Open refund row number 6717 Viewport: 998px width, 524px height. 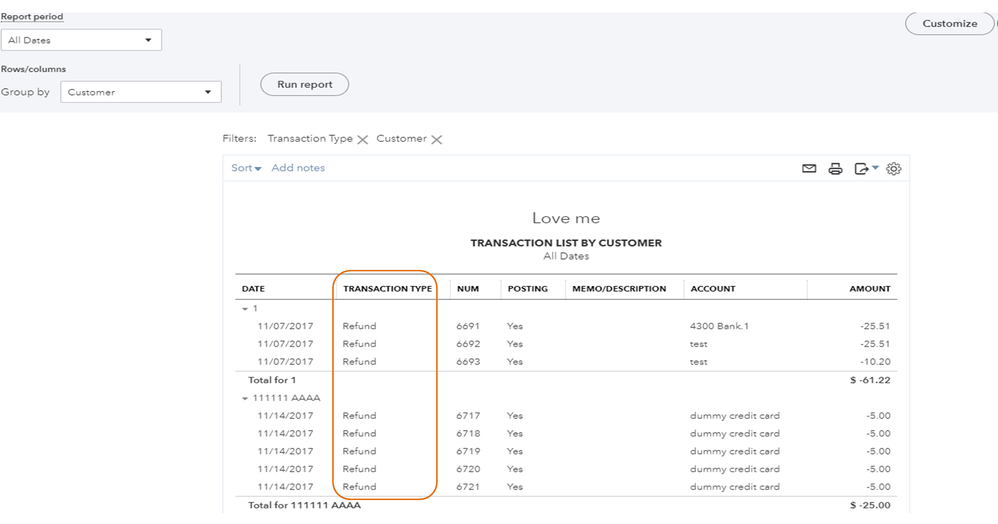click(468, 416)
